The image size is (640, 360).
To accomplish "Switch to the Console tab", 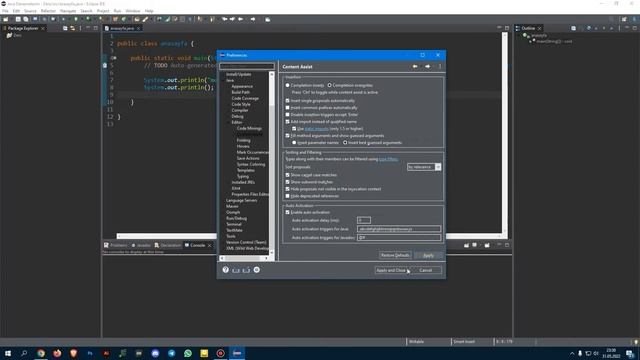I will 198,245.
